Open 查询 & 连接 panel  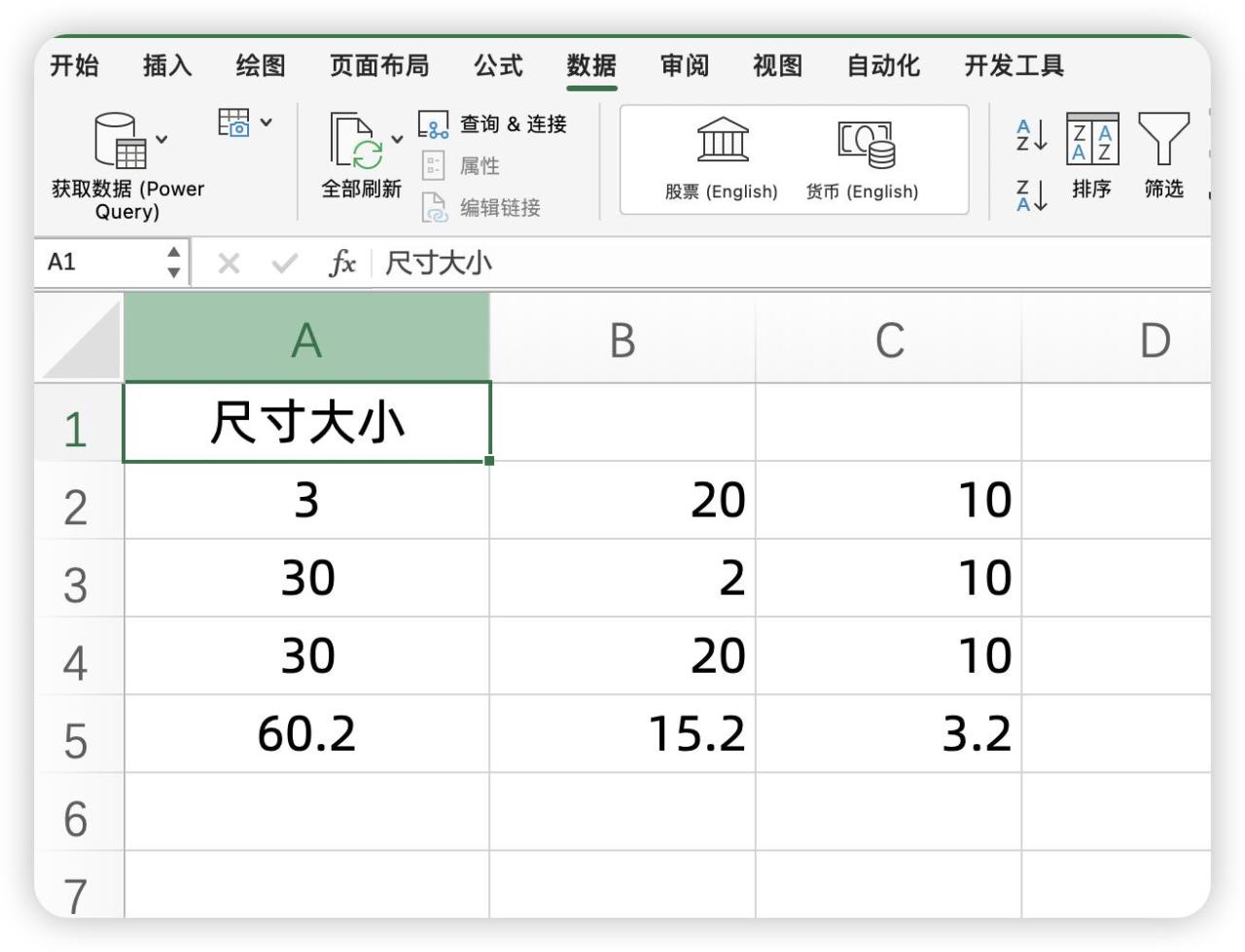coord(492,123)
